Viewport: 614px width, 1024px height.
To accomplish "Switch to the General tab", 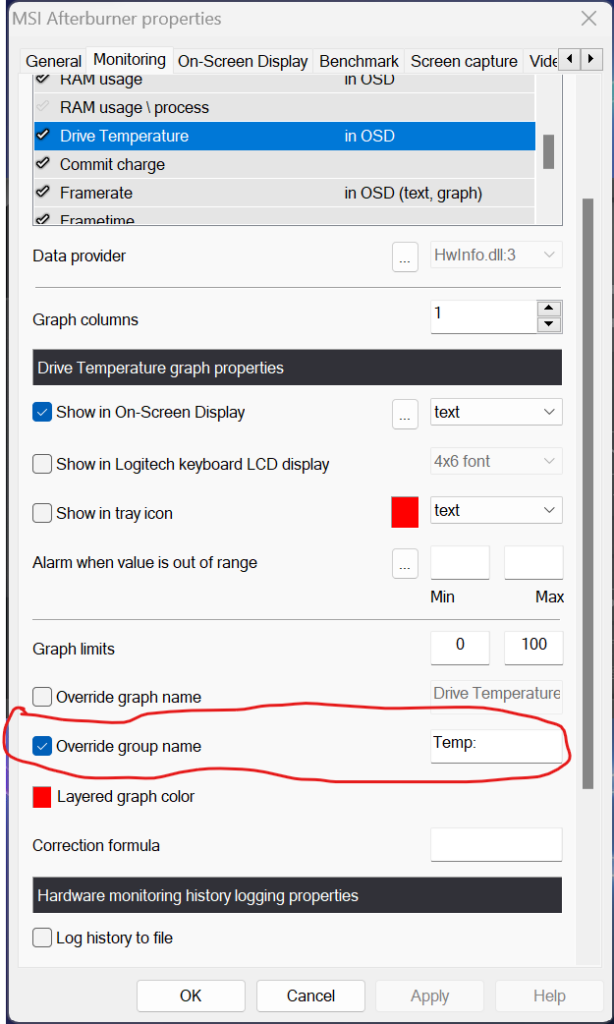I will click(x=54, y=61).
